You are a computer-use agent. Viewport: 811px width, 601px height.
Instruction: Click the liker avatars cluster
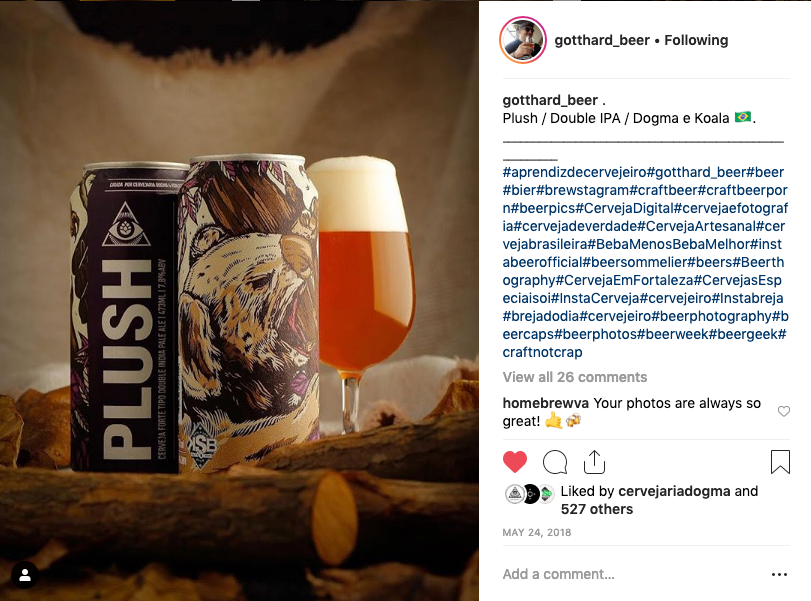click(x=530, y=494)
